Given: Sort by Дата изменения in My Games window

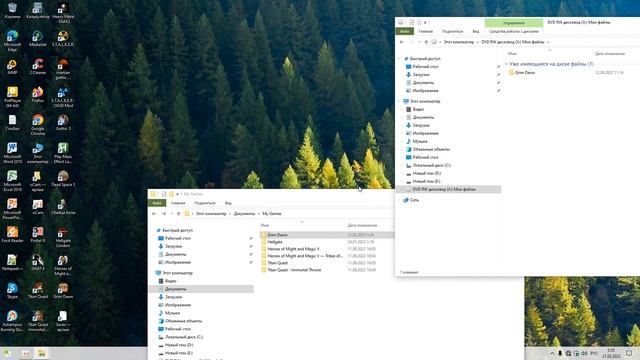Looking at the screenshot, I should [362, 225].
